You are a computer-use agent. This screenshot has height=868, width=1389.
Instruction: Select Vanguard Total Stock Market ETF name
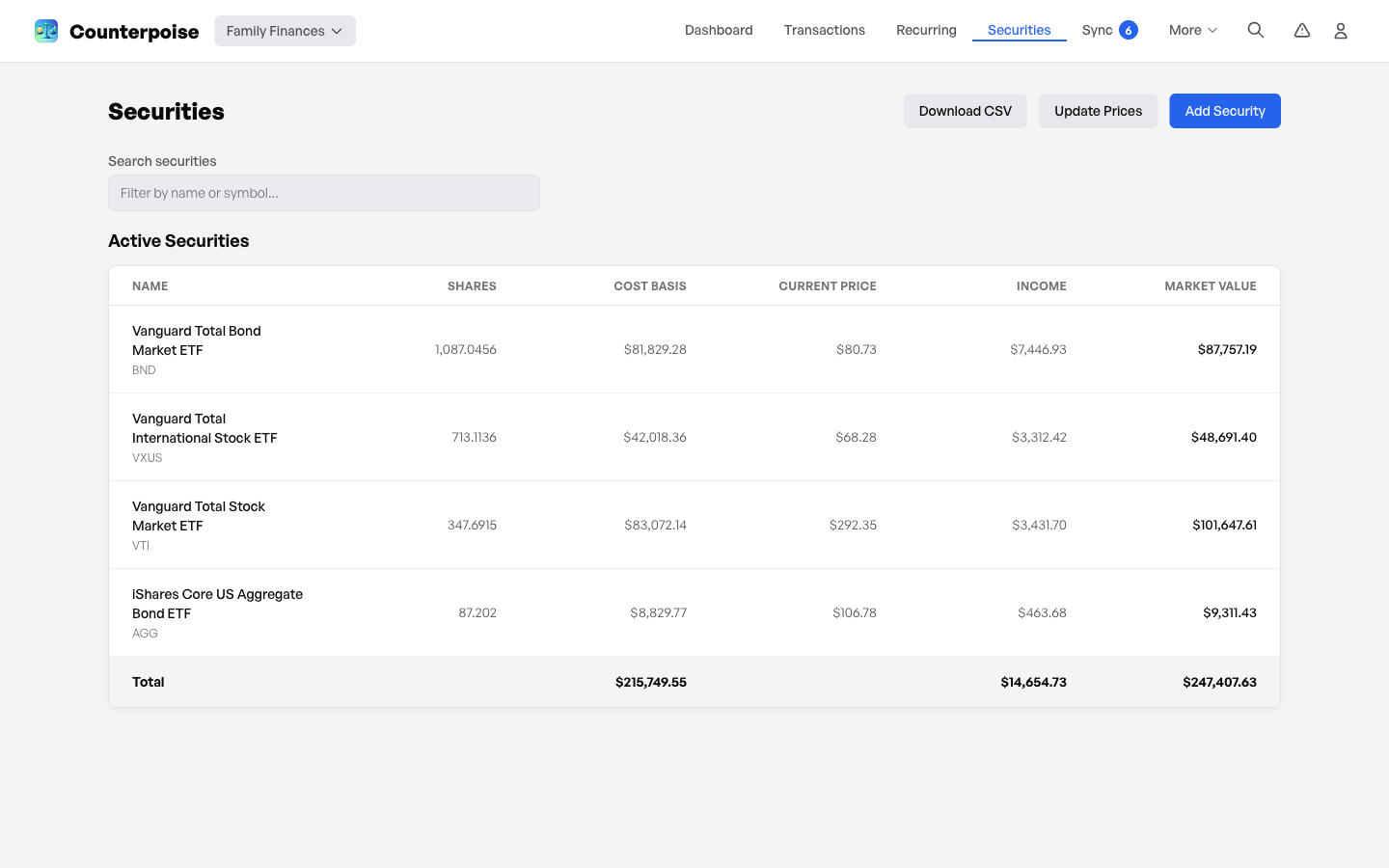pos(199,516)
